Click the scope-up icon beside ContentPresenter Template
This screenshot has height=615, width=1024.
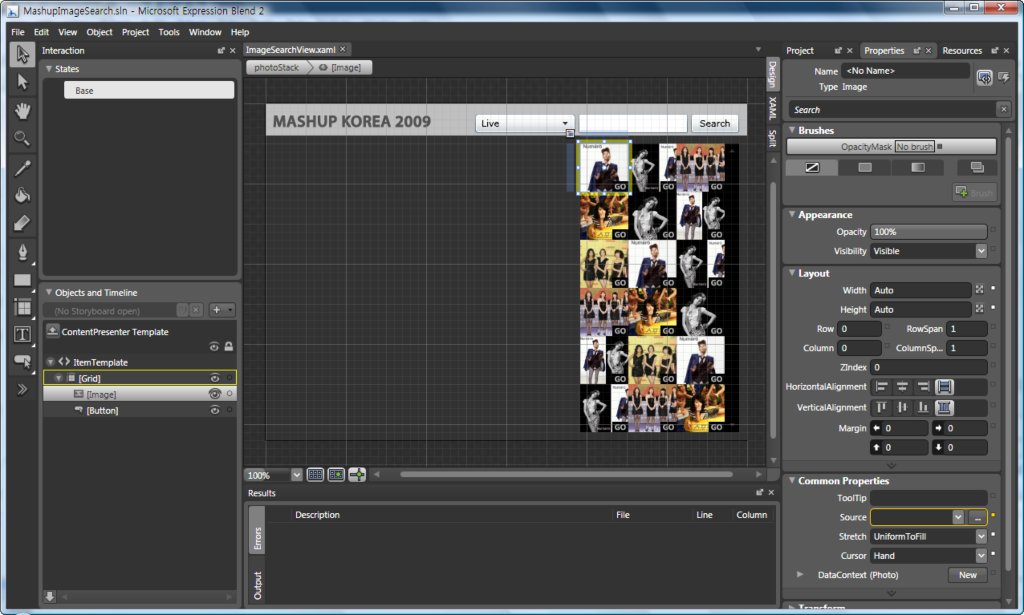(x=52, y=331)
